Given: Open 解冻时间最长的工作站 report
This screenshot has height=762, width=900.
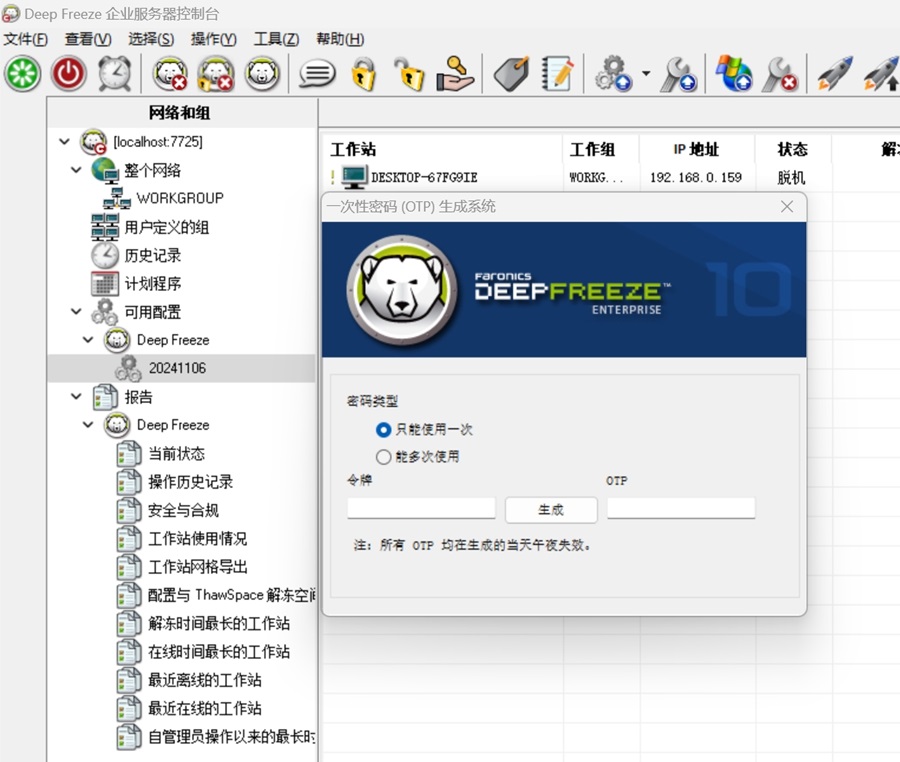Looking at the screenshot, I should 219,623.
